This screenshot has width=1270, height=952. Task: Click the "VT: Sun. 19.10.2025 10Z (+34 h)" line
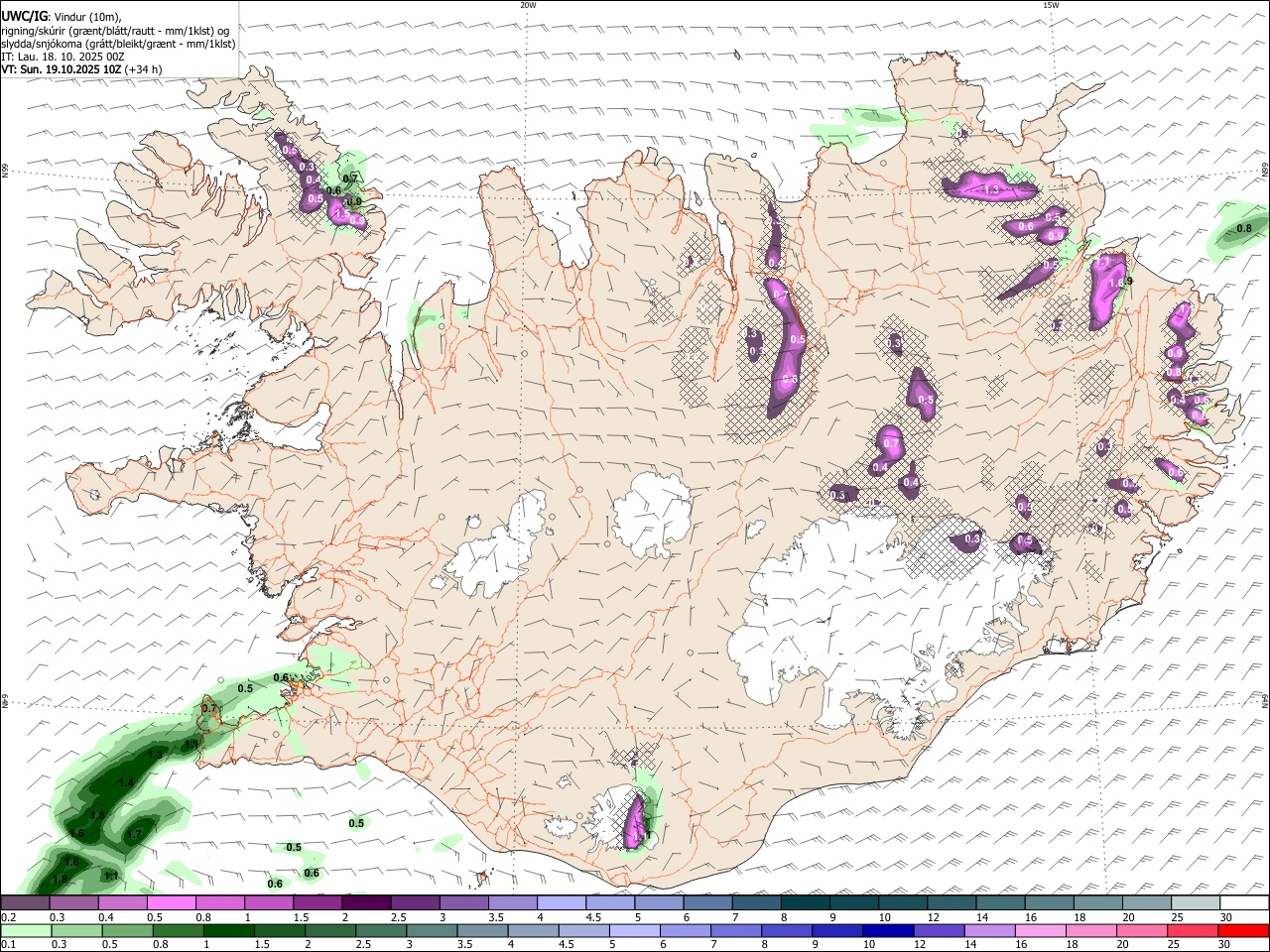coord(81,69)
